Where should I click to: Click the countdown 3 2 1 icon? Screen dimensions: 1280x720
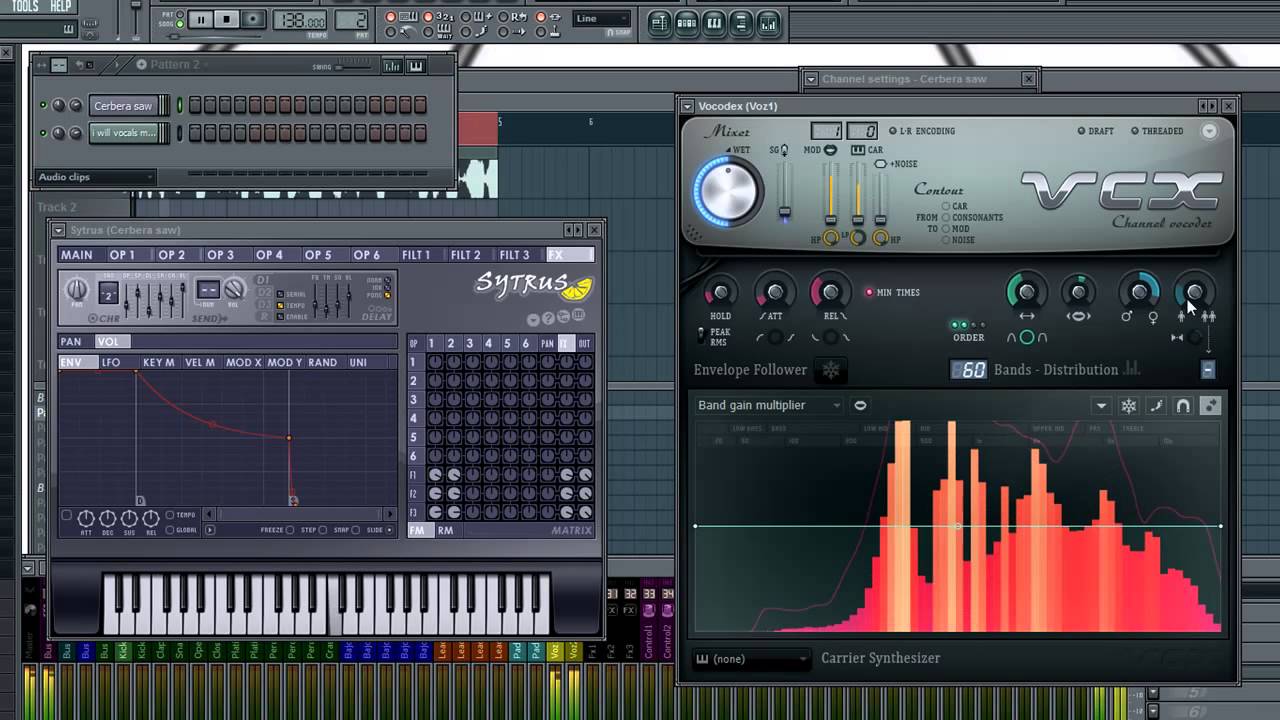(x=444, y=17)
